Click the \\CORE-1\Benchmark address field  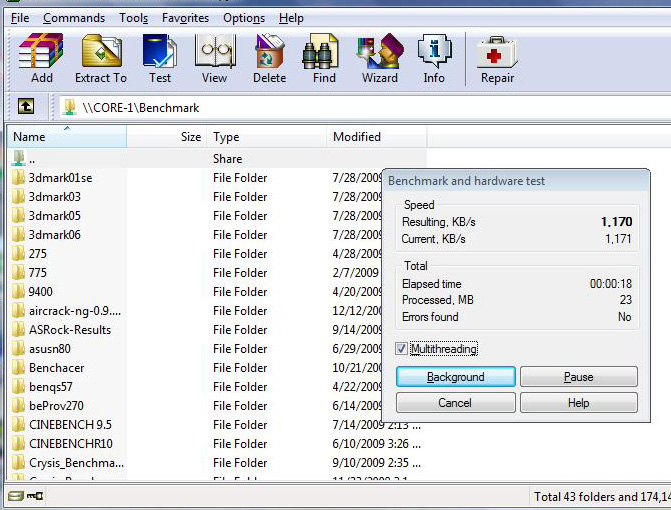coord(364,107)
